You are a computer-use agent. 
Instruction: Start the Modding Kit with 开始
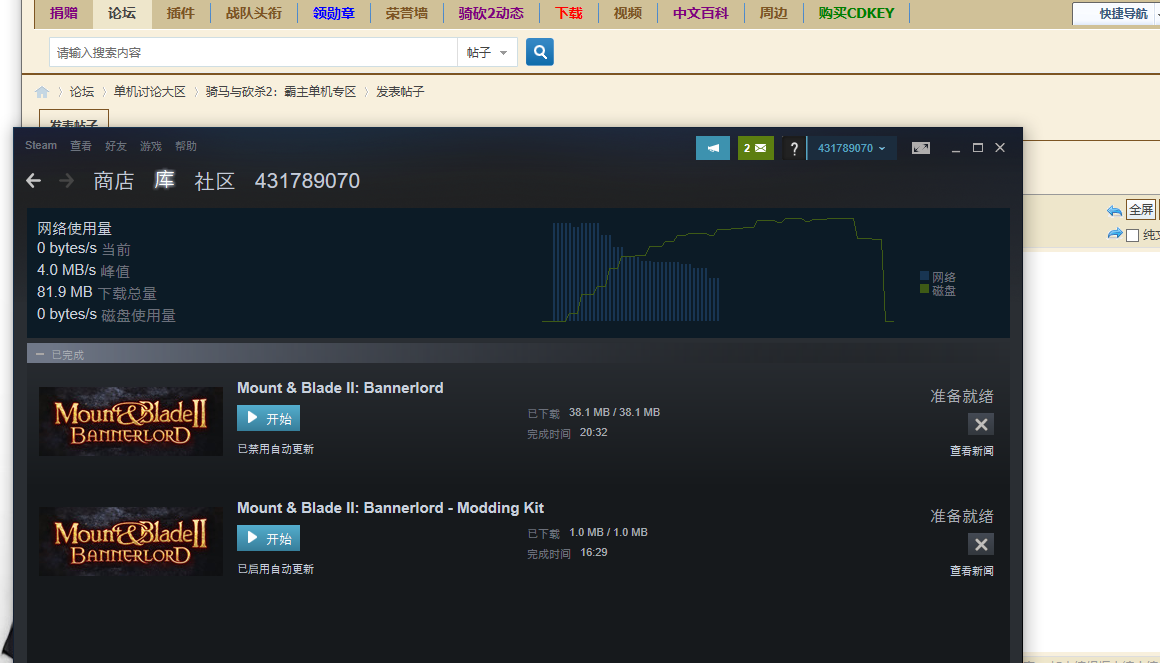[x=269, y=538]
